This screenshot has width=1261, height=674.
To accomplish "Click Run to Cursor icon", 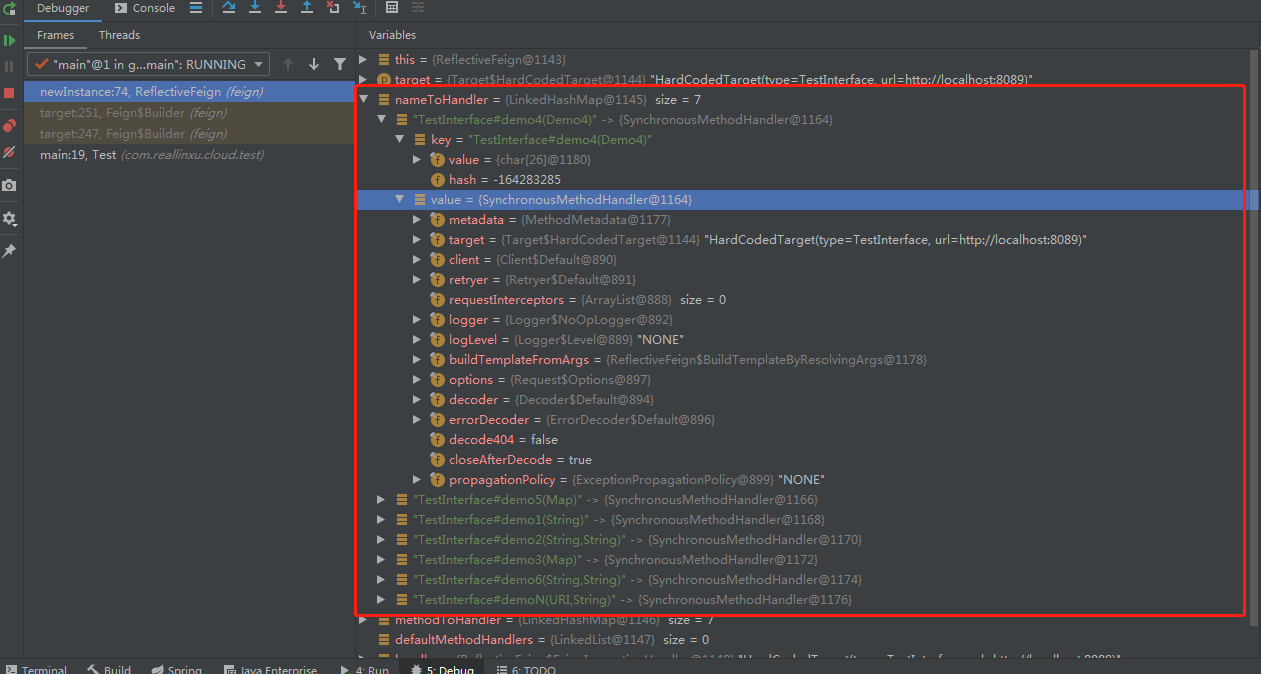I will [x=359, y=8].
